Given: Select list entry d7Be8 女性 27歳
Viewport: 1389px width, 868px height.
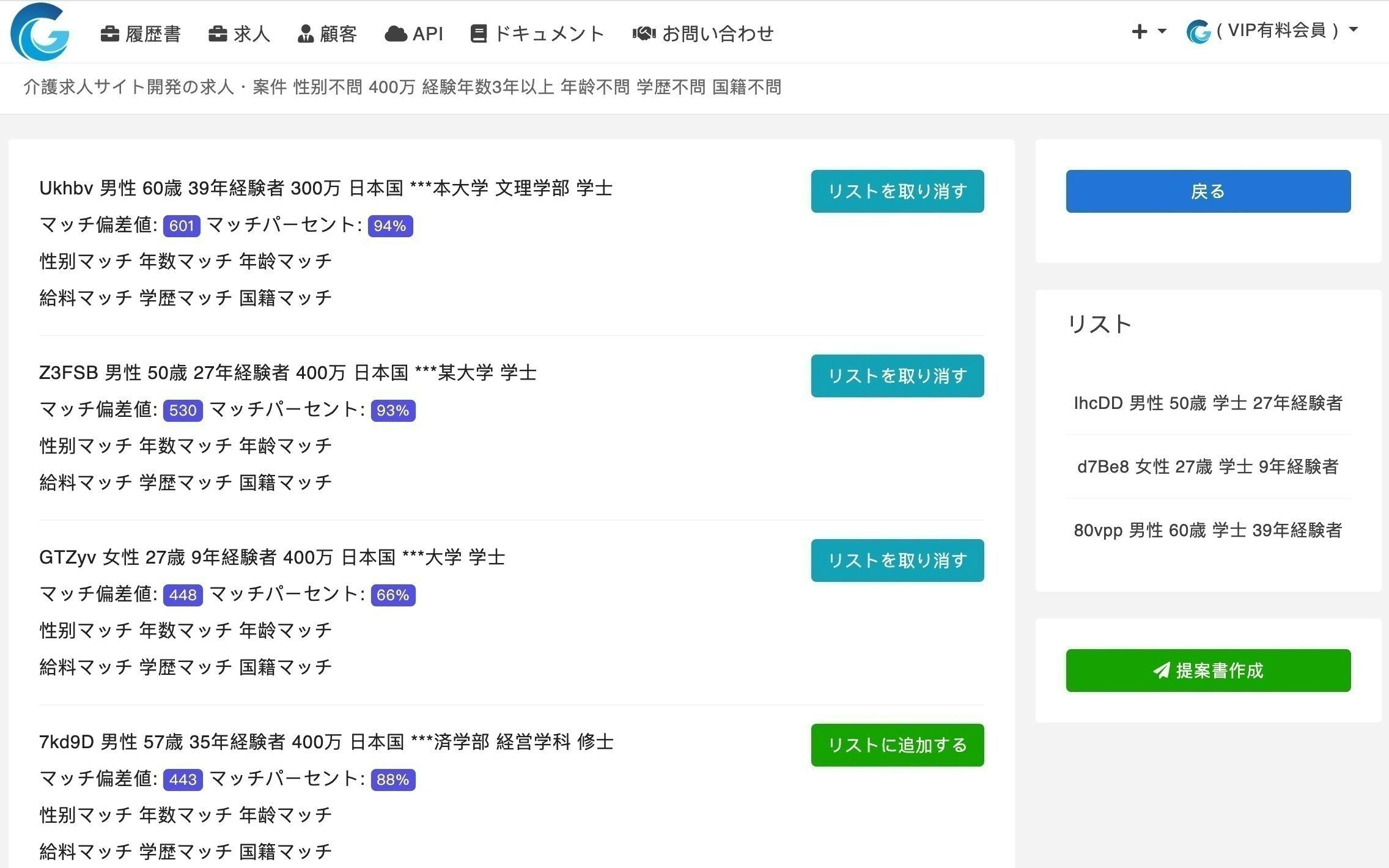Looking at the screenshot, I should tap(1207, 467).
